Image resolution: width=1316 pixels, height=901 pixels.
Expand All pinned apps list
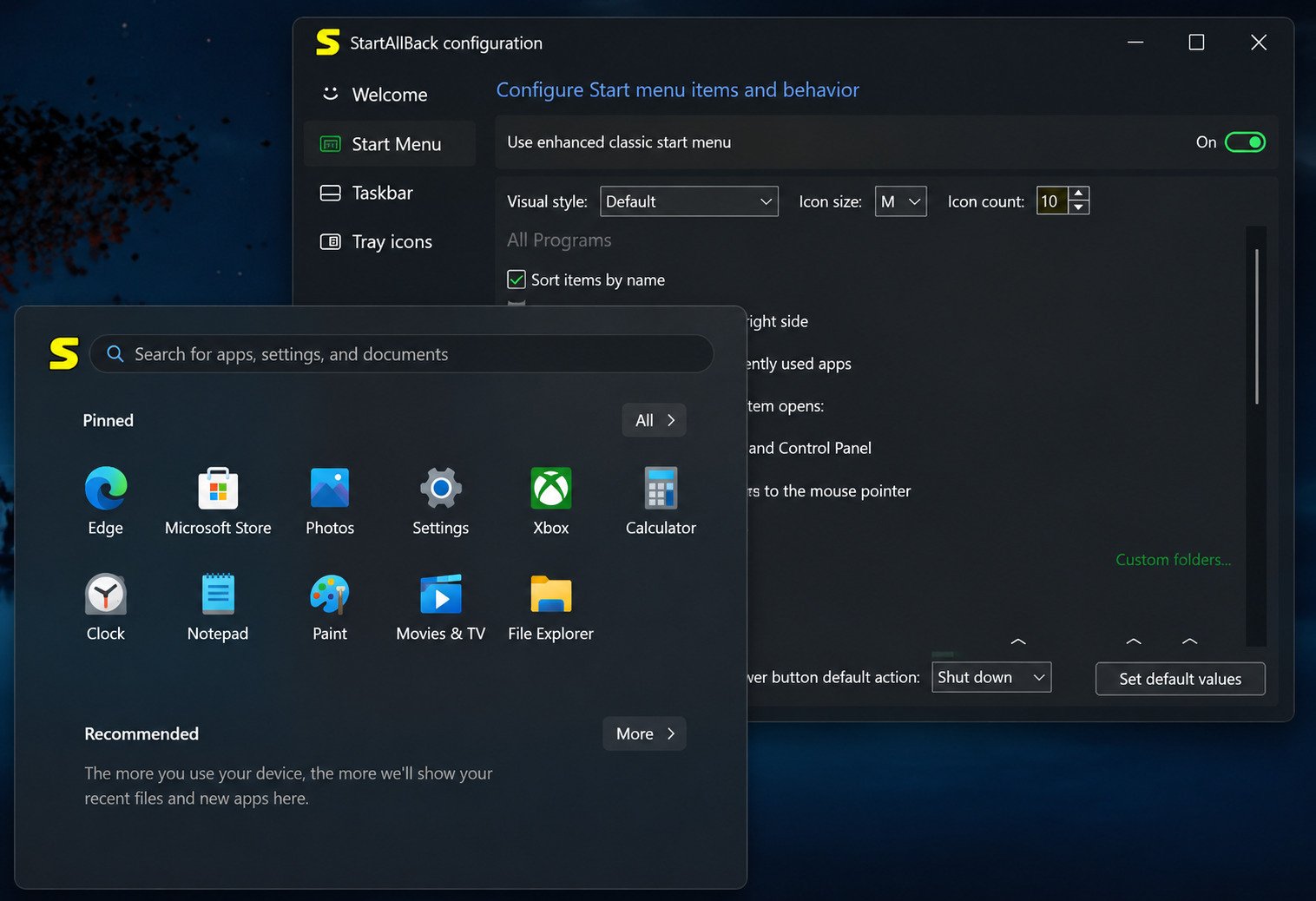tap(655, 420)
